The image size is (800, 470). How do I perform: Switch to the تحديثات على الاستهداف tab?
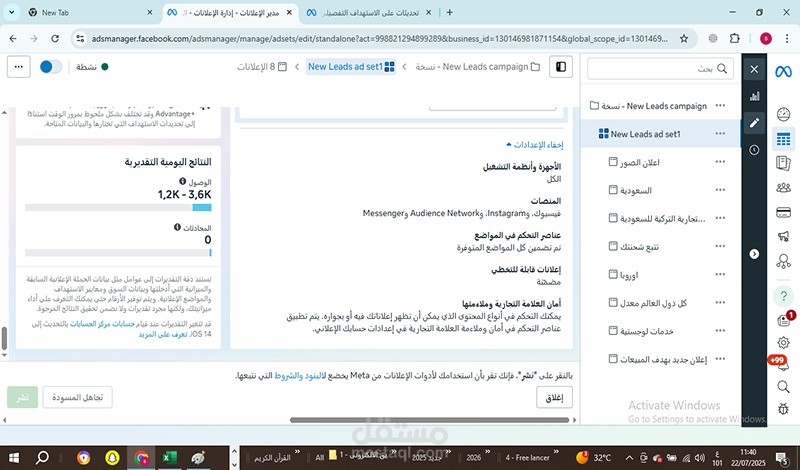pyautogui.click(x=370, y=12)
